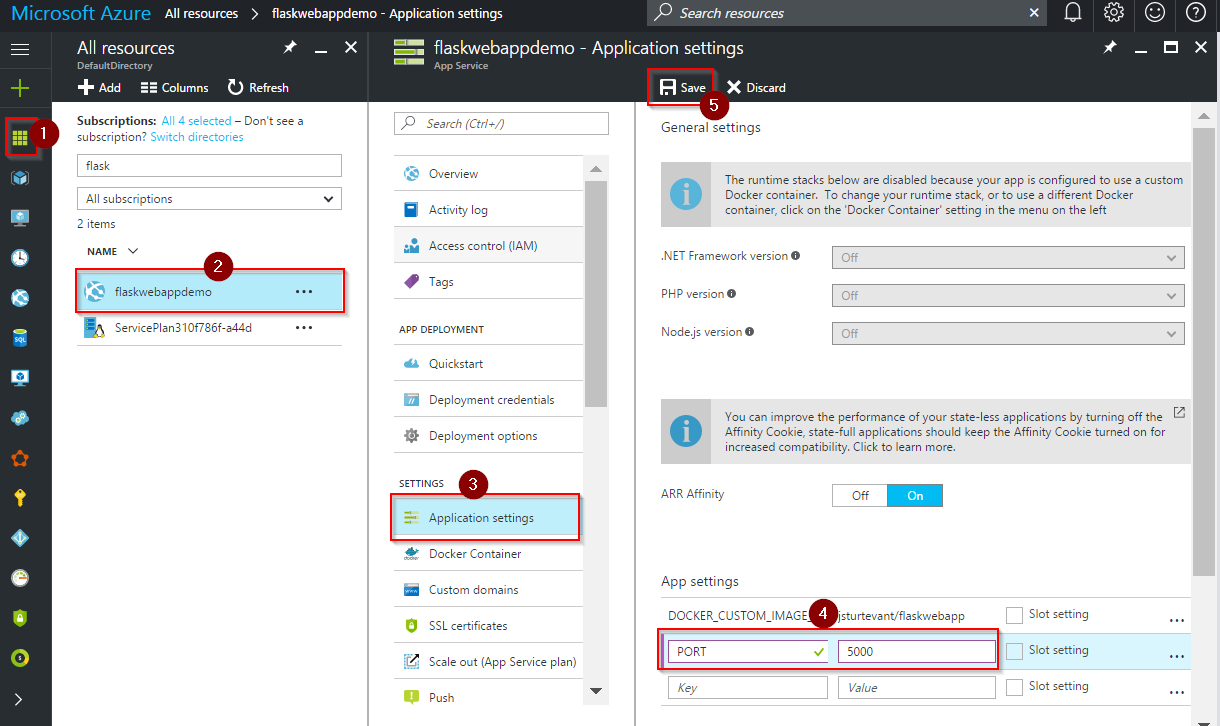Open Quickstart menu item
The height and width of the screenshot is (726, 1220).
click(488, 364)
